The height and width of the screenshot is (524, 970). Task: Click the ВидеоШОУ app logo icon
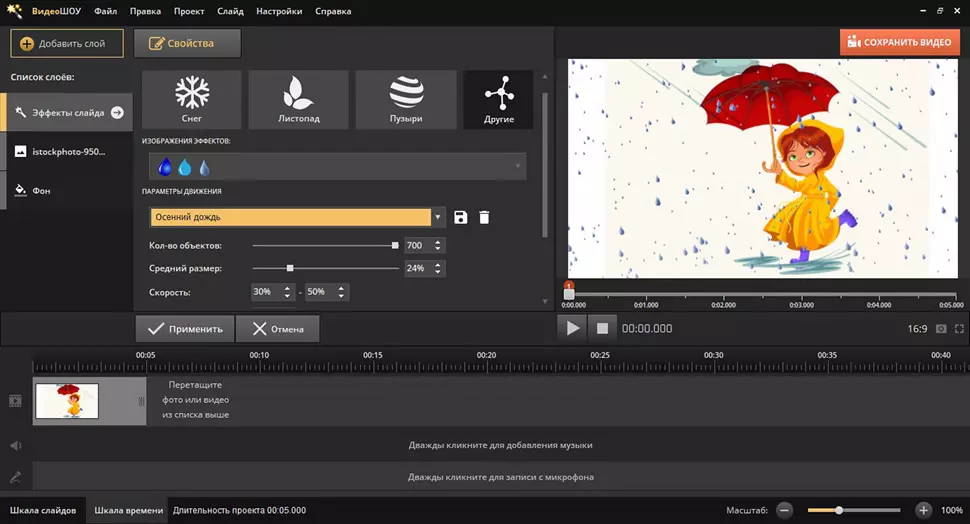[14, 11]
